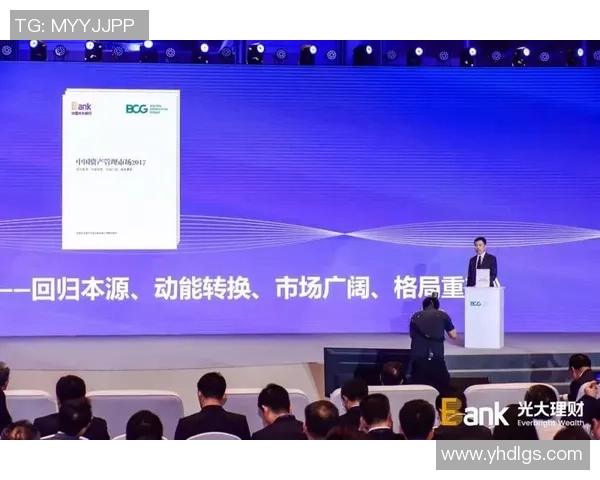
Task: Click the 格局重 text near the speaker
Action: pos(430,289)
